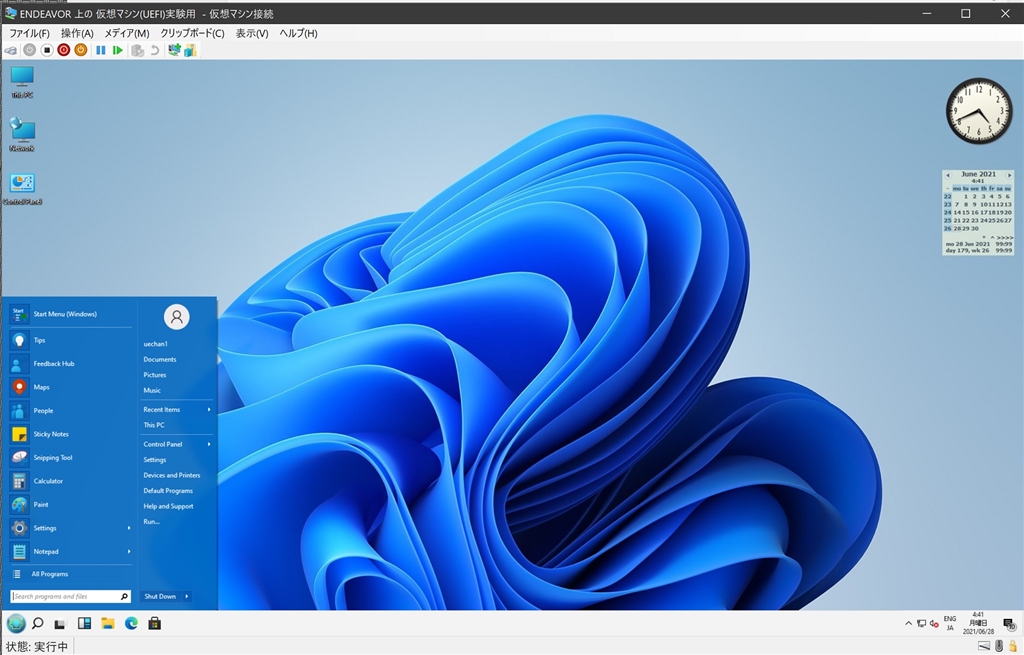Open Settings in right column of start menu
The width and height of the screenshot is (1024, 655).
155,460
